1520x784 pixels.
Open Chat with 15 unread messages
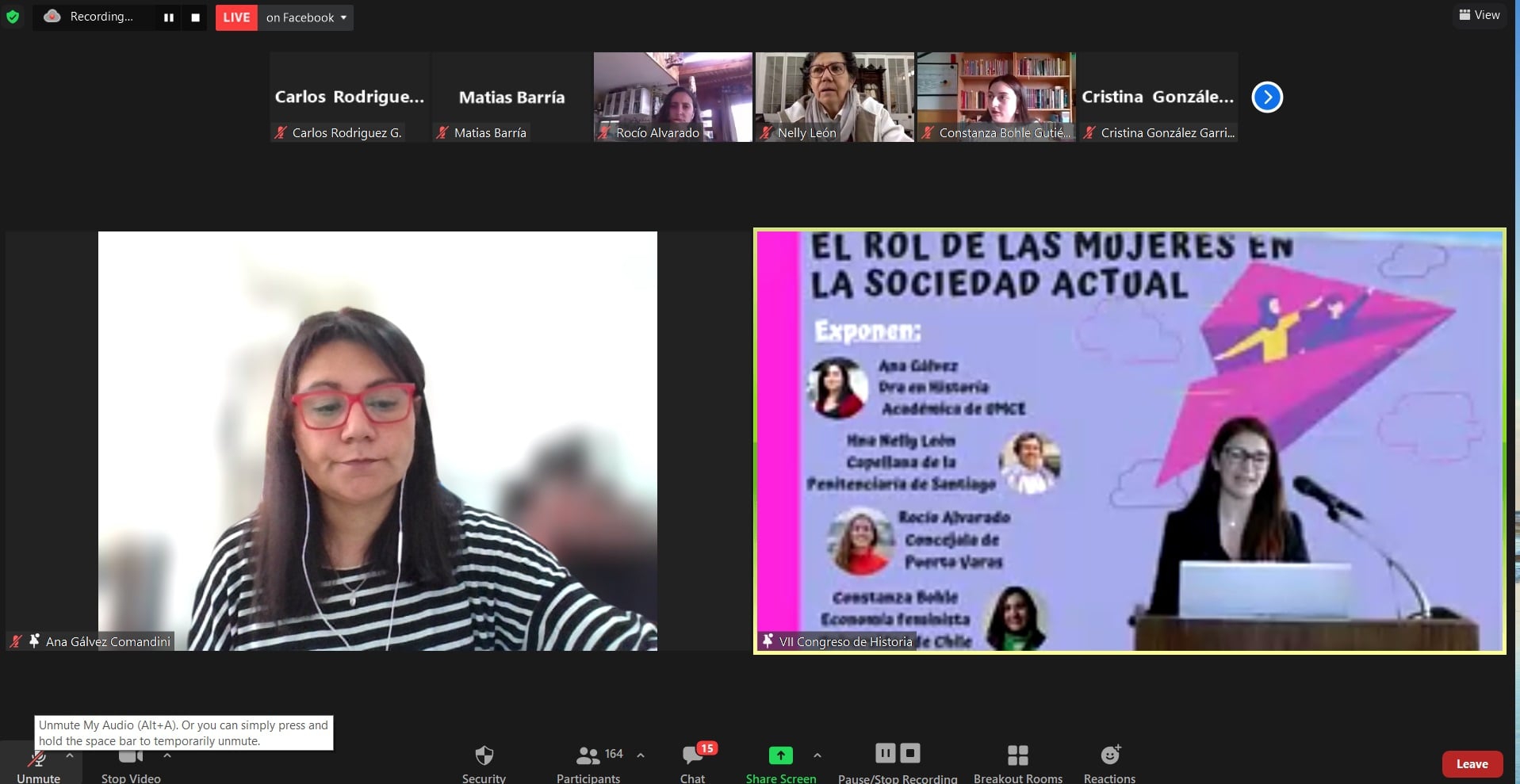click(693, 763)
